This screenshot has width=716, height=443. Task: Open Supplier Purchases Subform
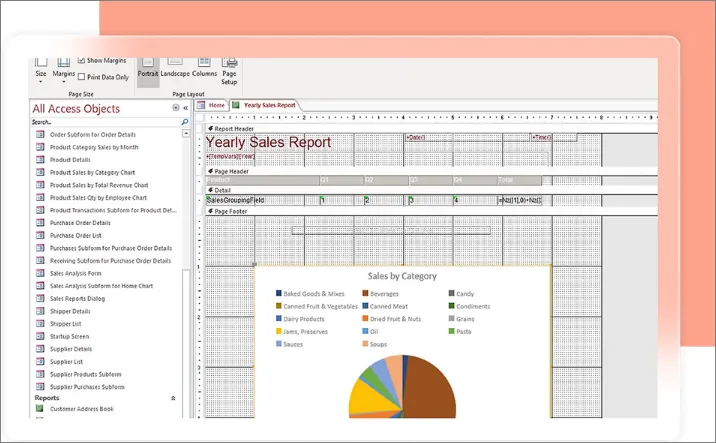click(x=87, y=387)
